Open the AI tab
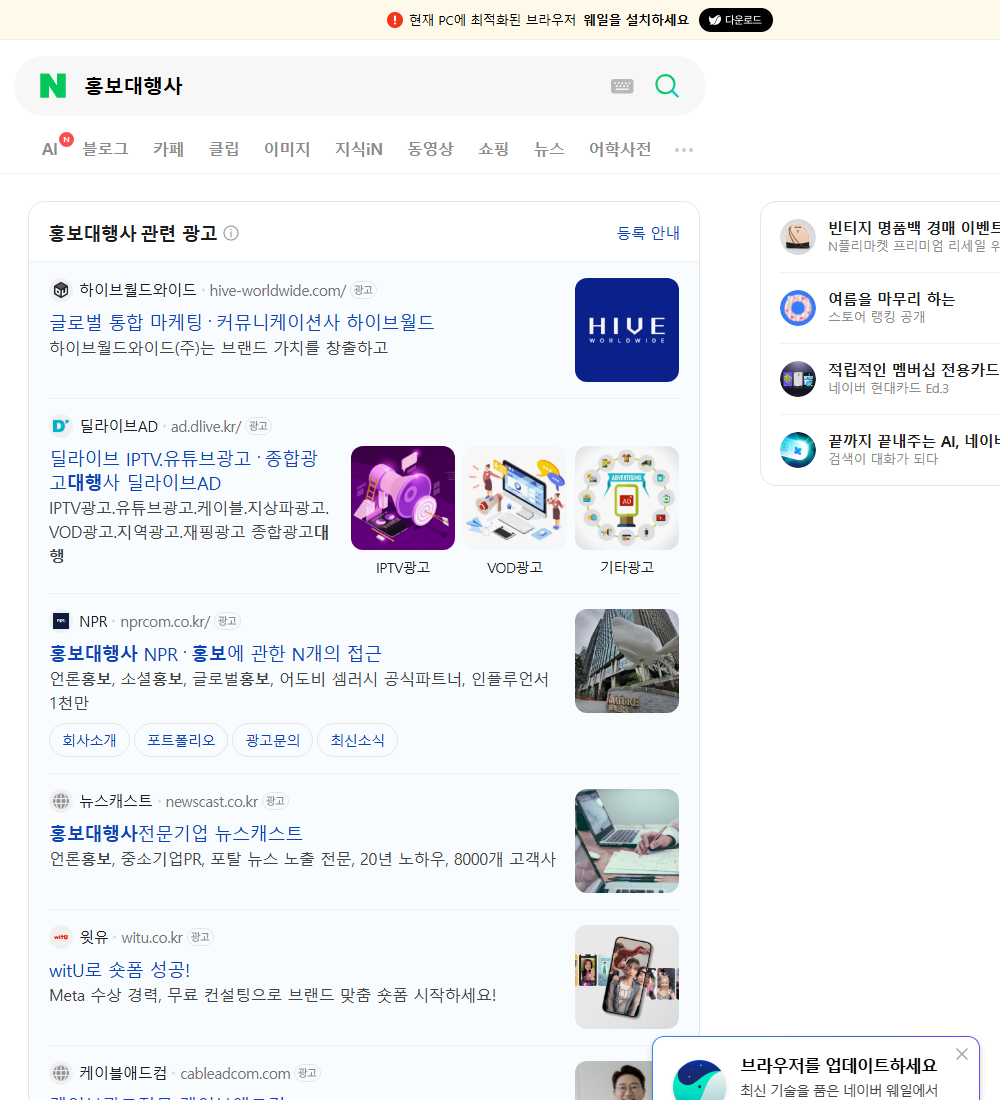 coord(50,149)
